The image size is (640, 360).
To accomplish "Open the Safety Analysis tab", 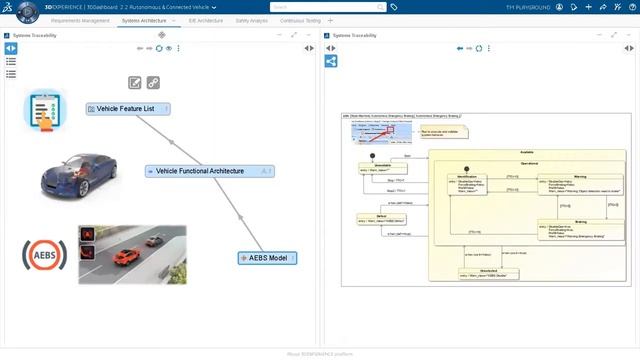I will pyautogui.click(x=251, y=20).
